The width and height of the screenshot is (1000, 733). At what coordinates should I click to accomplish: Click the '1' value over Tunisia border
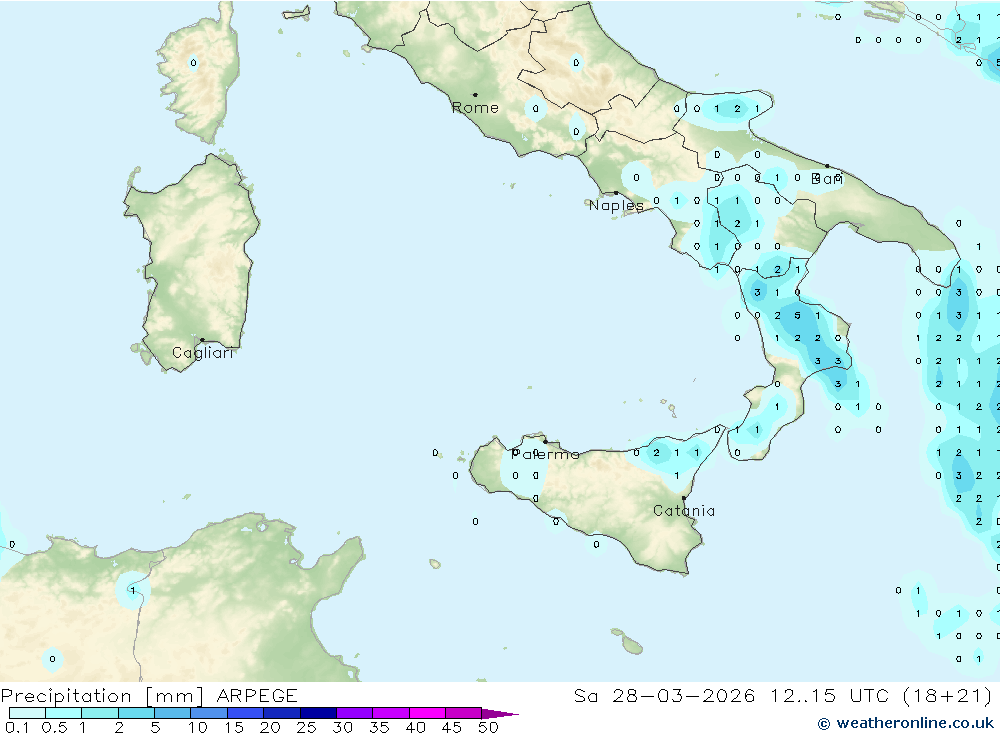click(133, 590)
